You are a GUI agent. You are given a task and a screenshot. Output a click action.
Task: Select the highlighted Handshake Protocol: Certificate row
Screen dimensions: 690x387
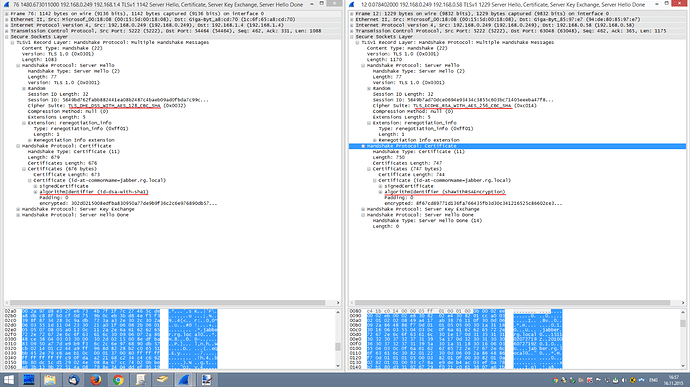click(x=517, y=146)
